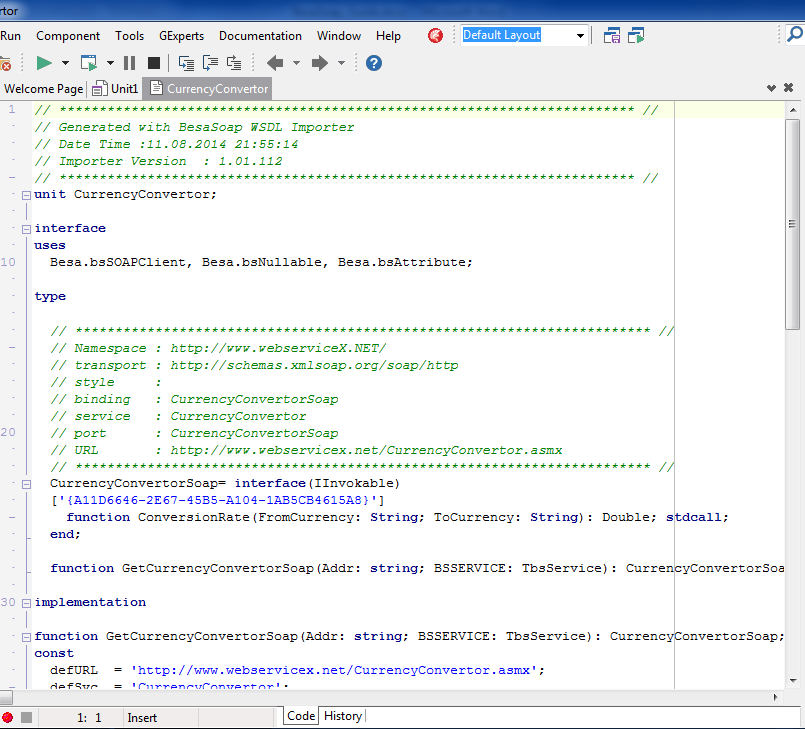Click the magnifier search icon at top right

tap(795, 34)
